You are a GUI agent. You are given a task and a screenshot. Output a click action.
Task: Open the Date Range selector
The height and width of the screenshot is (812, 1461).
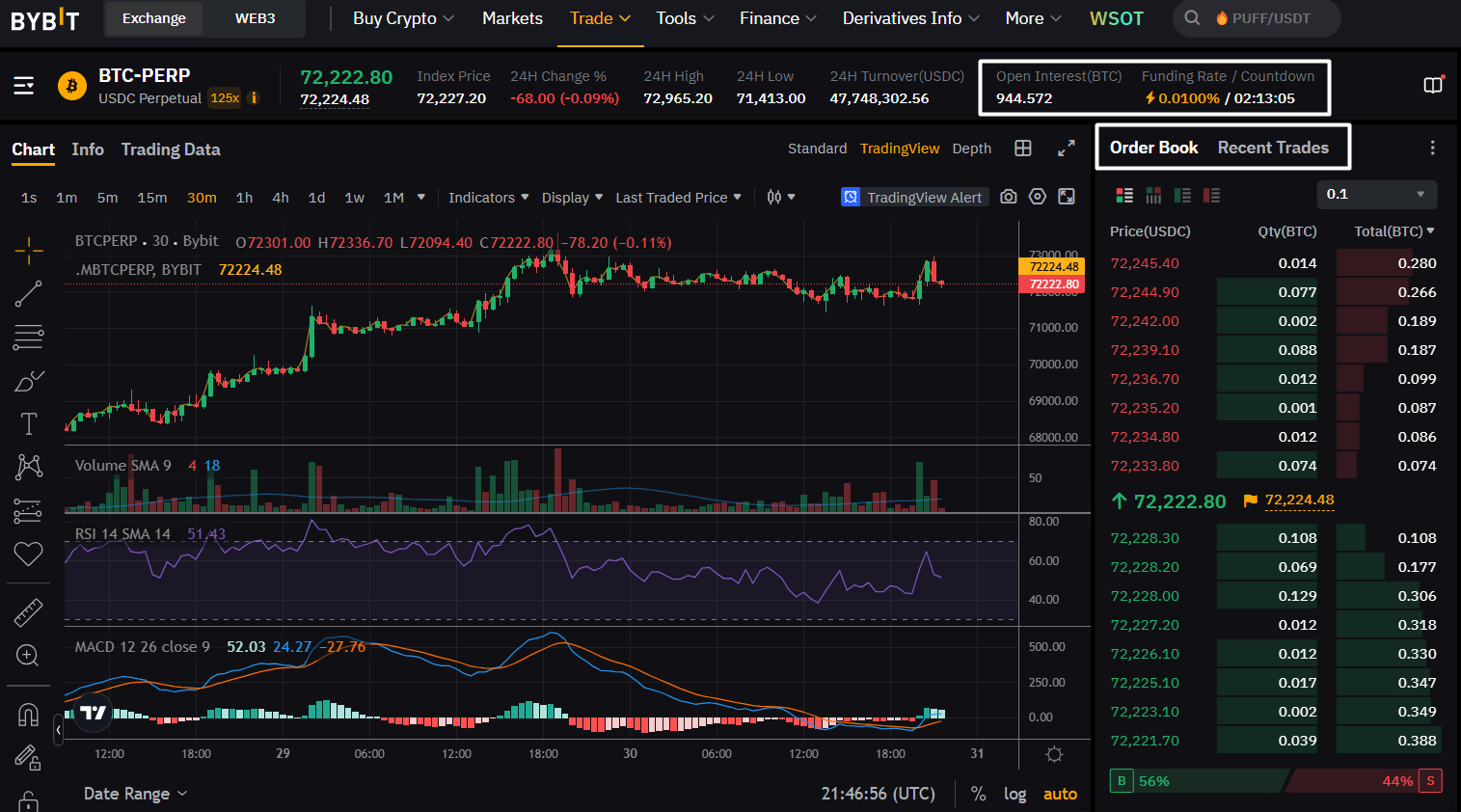[135, 794]
